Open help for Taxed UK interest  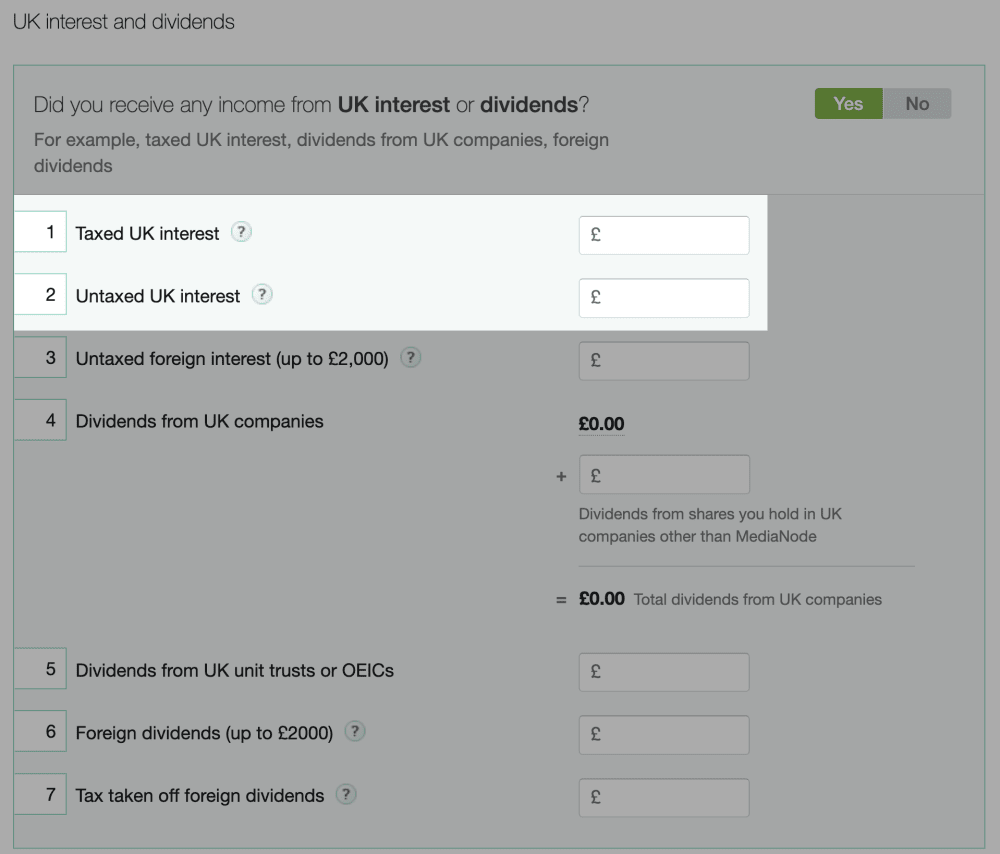pos(241,232)
